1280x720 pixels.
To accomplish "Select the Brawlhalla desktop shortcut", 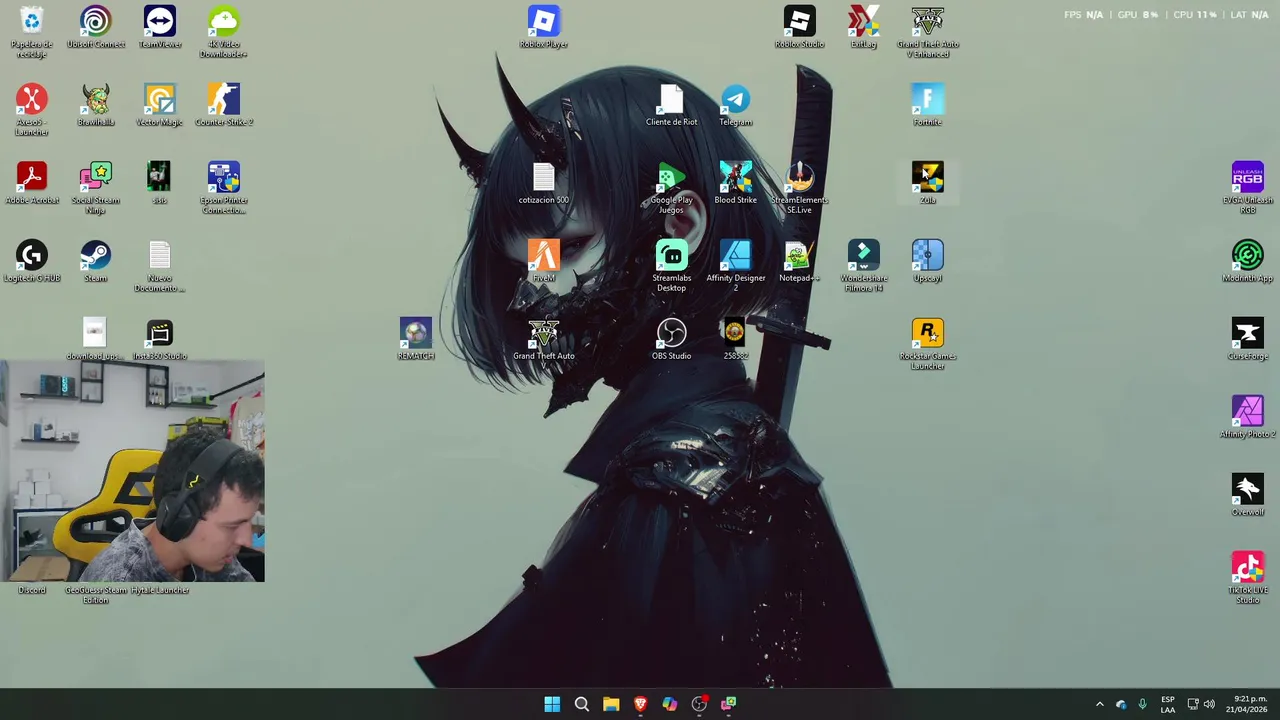I will point(96,105).
